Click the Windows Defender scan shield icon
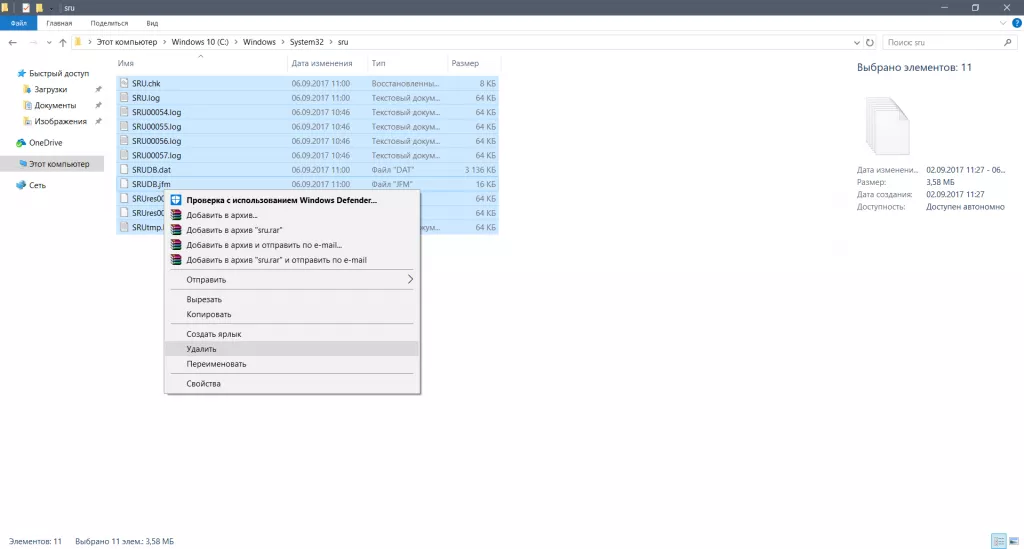Viewport: 1024px width, 549px height. pyautogui.click(x=176, y=200)
